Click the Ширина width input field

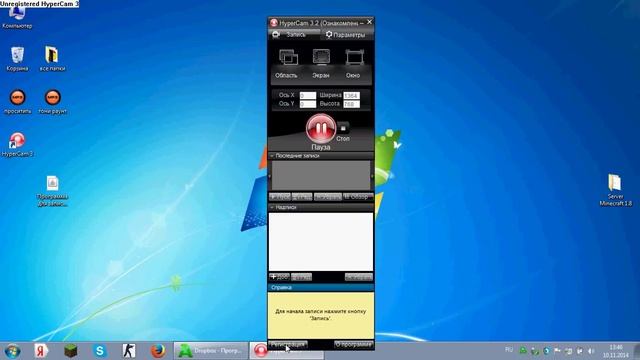351,96
